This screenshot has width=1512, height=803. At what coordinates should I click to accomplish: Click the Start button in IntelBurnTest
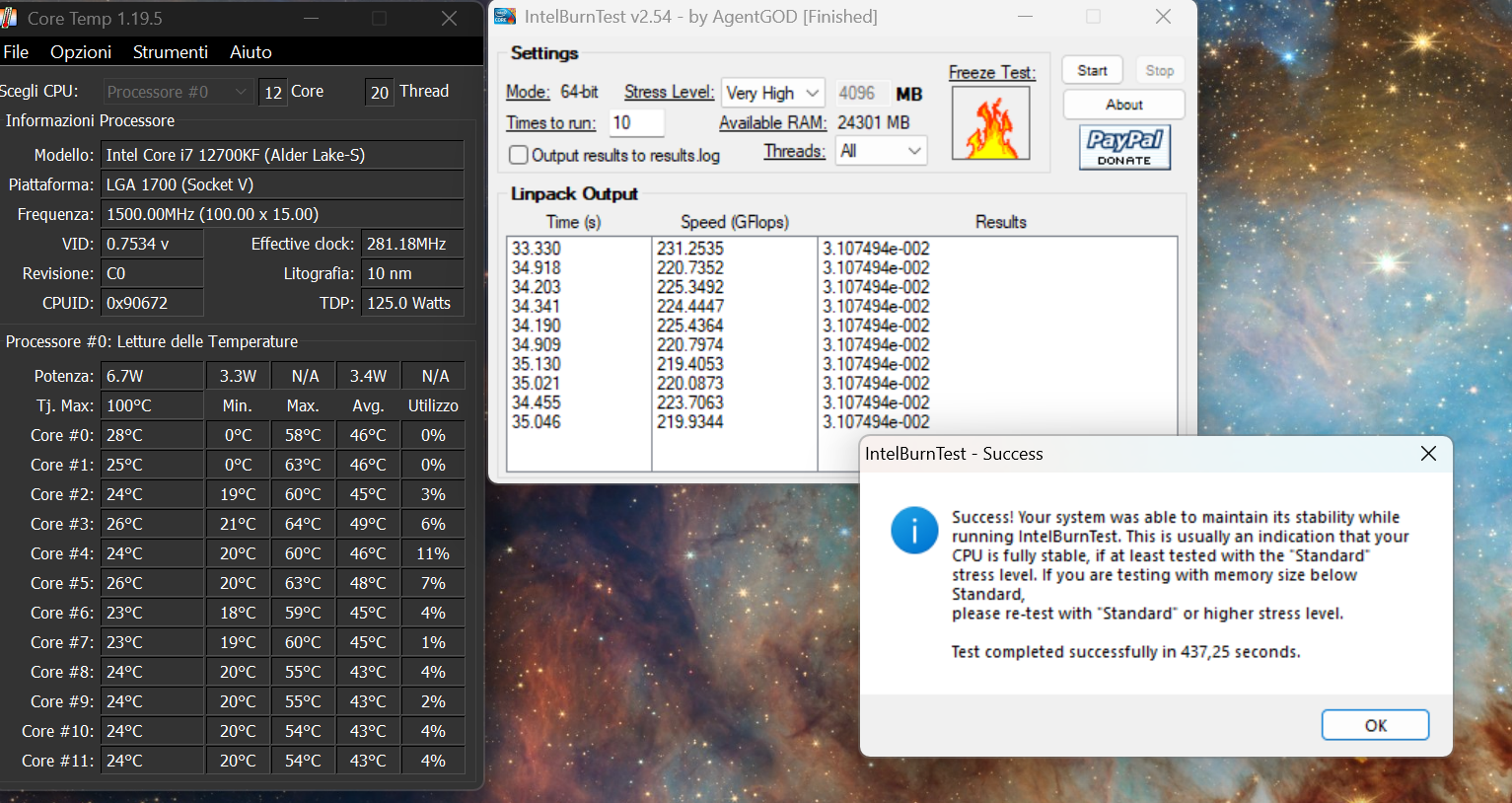[x=1092, y=70]
